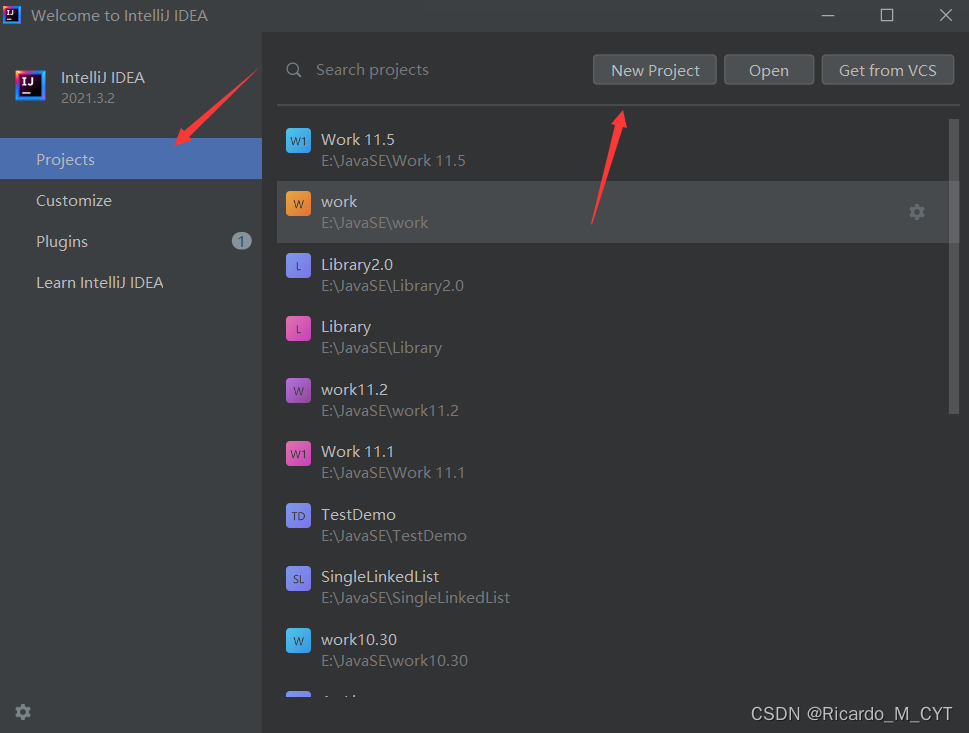Open settings gear in the sidebar's bottom corner
Viewport: 969px width, 733px height.
click(23, 712)
